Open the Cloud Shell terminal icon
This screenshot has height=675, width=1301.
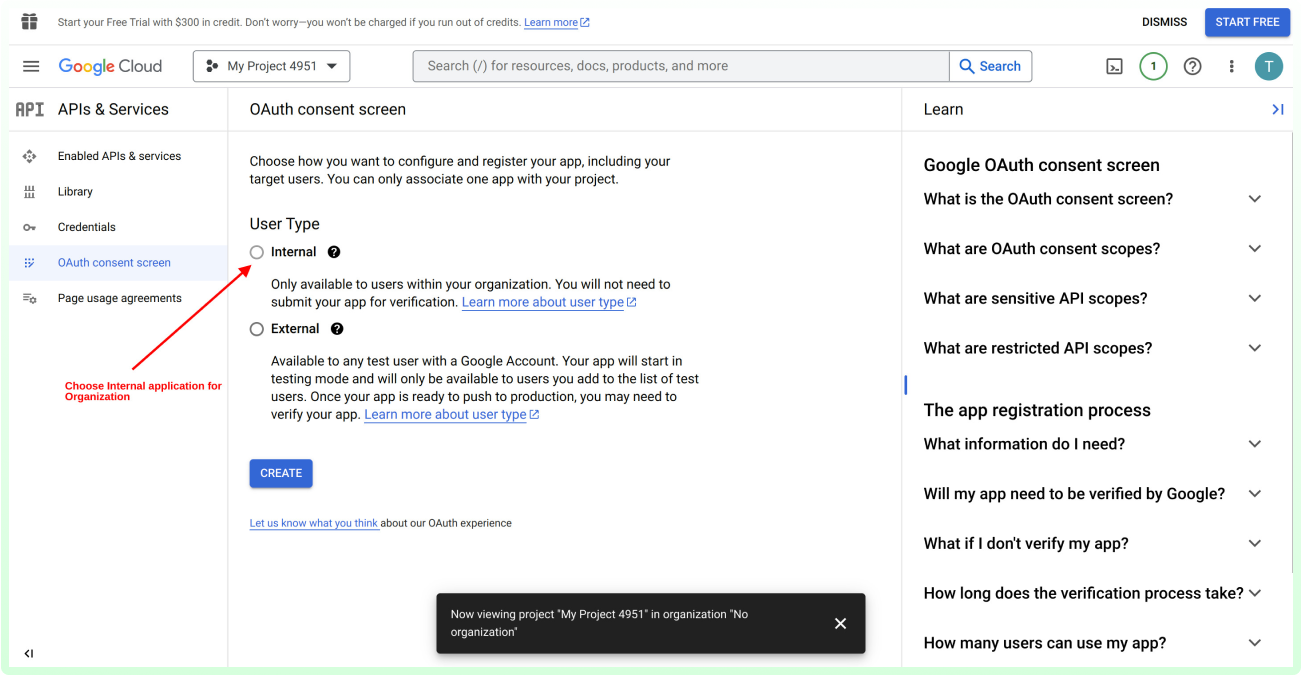point(1114,66)
